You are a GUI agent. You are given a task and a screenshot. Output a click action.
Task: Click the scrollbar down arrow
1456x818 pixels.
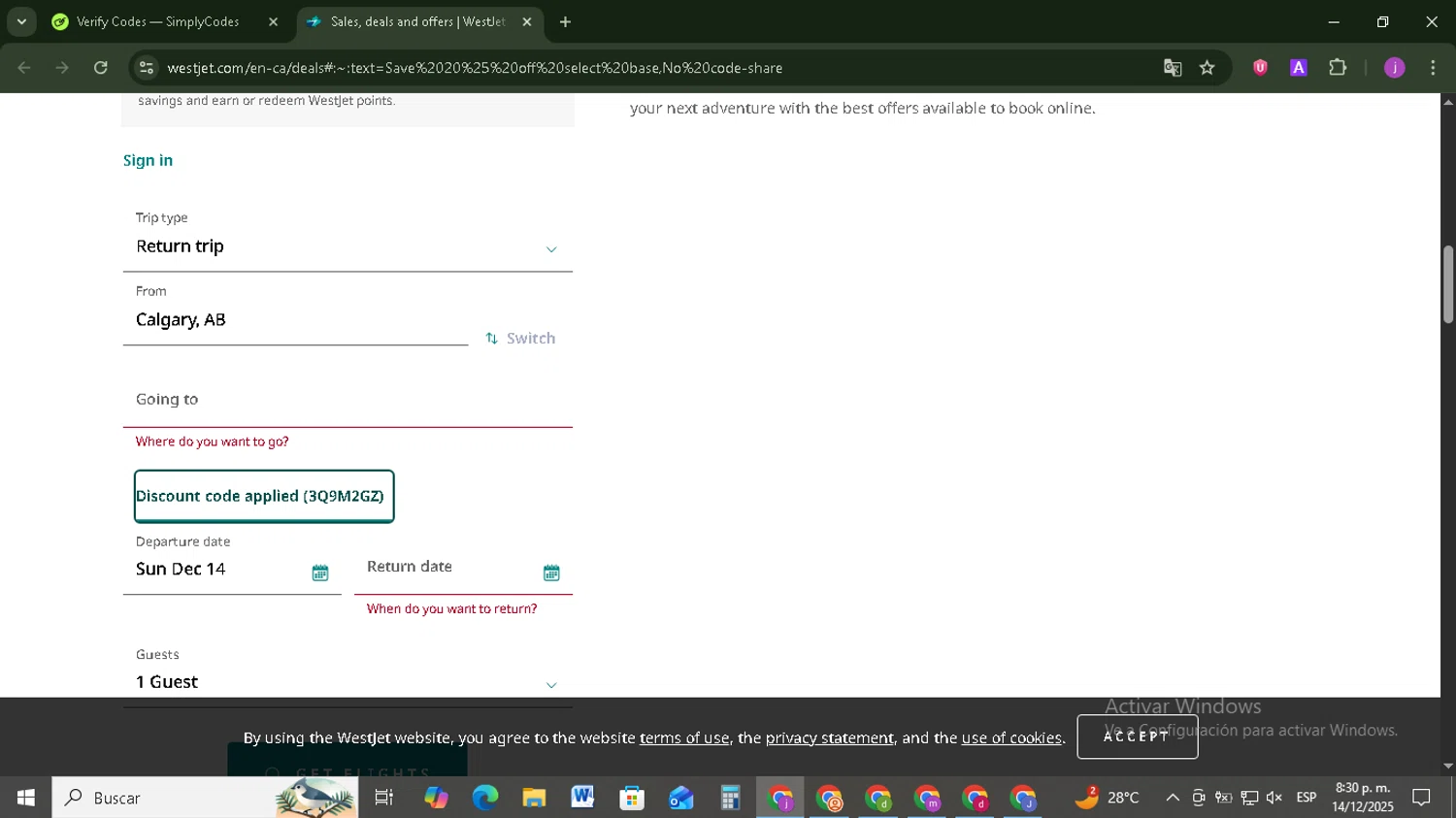click(1448, 767)
